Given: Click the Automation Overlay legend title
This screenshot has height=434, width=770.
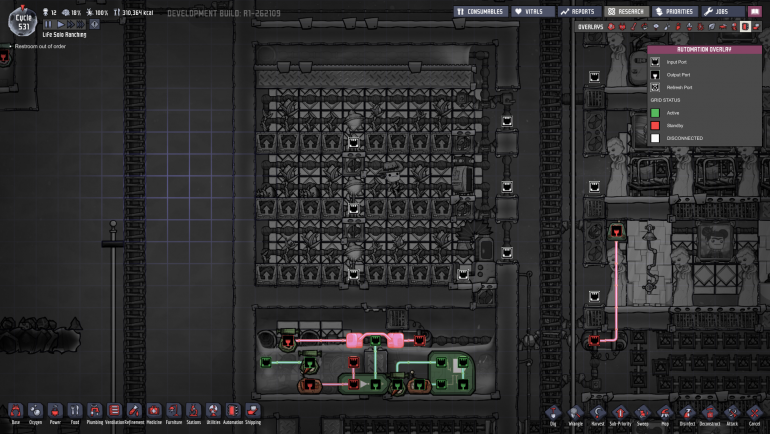Looking at the screenshot, I should click(704, 50).
